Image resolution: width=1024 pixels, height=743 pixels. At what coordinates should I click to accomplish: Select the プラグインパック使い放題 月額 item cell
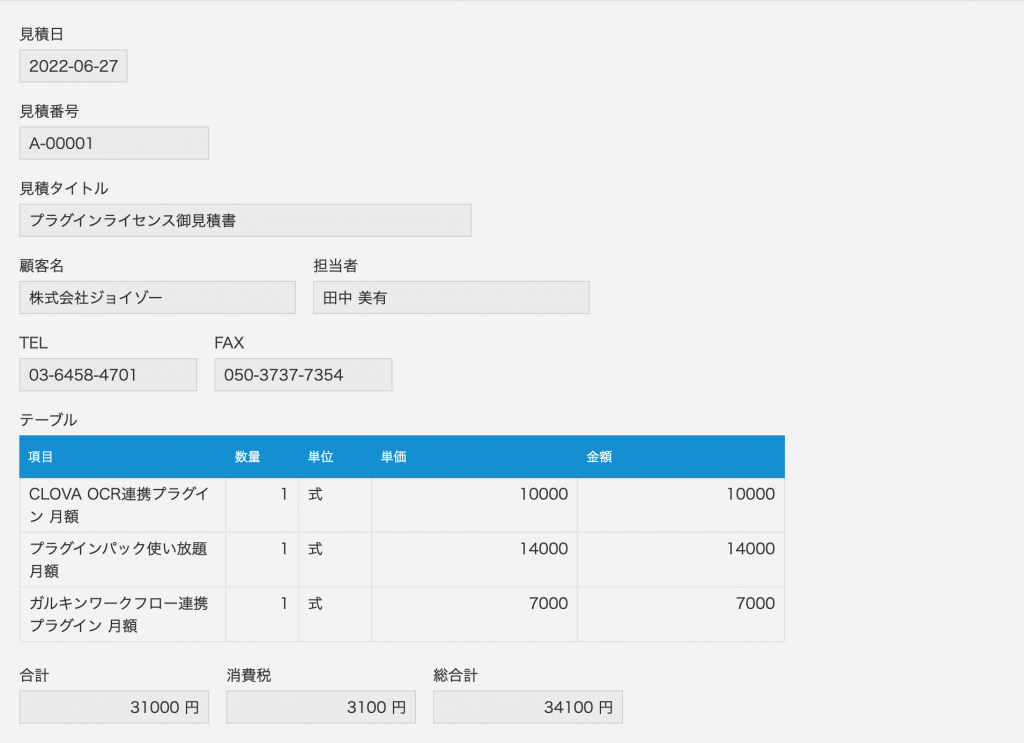point(123,560)
